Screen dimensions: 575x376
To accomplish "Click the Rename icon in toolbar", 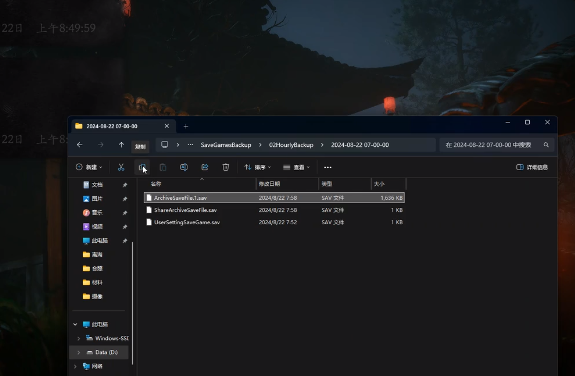I will coord(184,167).
